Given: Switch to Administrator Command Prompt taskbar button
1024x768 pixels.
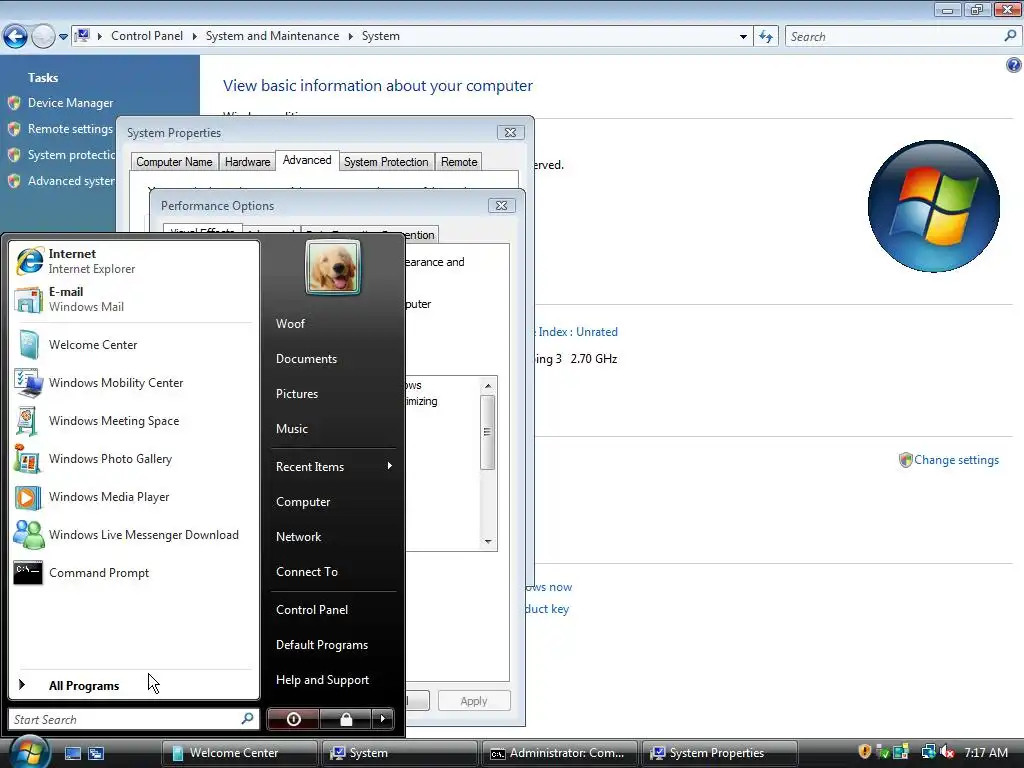Looking at the screenshot, I should tap(559, 753).
